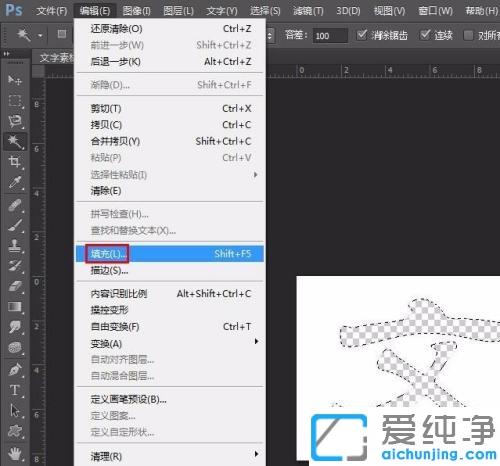Toggle the 连续 contiguous checkbox
The image size is (500, 466).
(x=425, y=35)
